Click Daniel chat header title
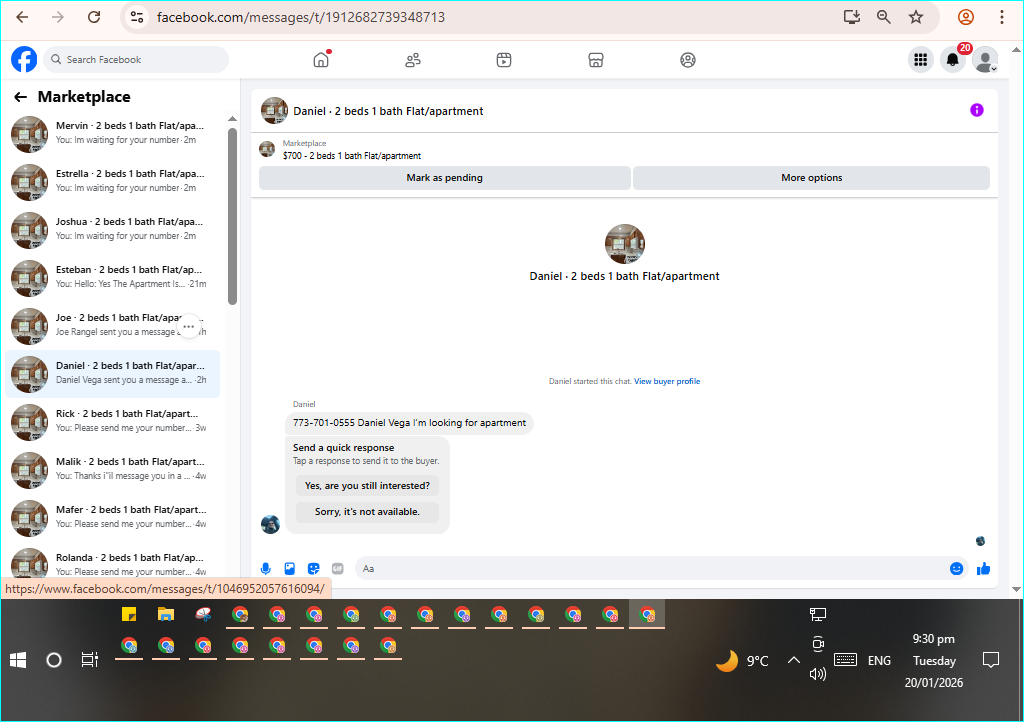Screen dimensions: 1024x722 [388, 111]
